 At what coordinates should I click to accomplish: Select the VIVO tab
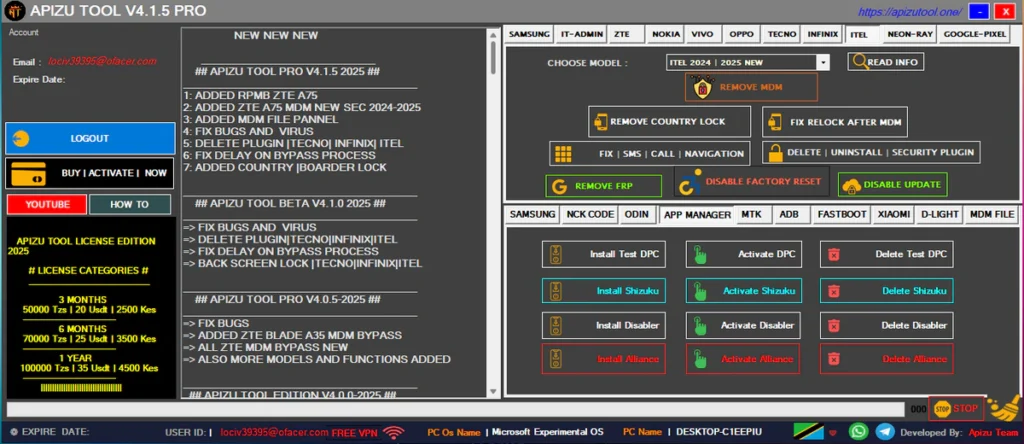coord(702,34)
